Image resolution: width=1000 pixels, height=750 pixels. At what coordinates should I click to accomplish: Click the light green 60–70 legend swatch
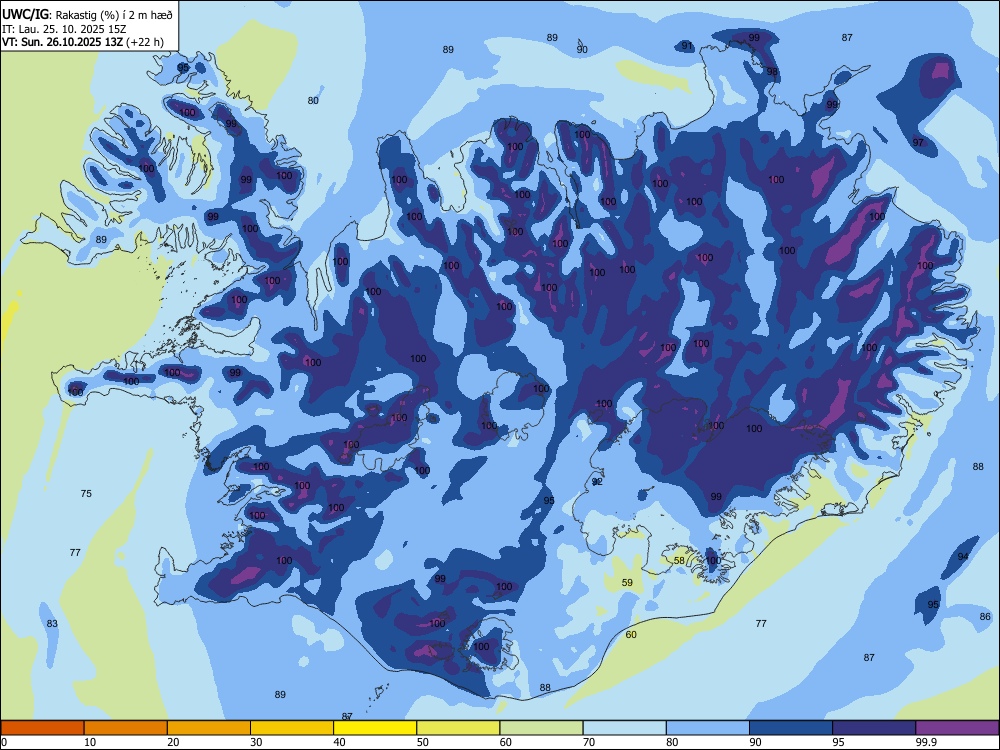(541, 728)
